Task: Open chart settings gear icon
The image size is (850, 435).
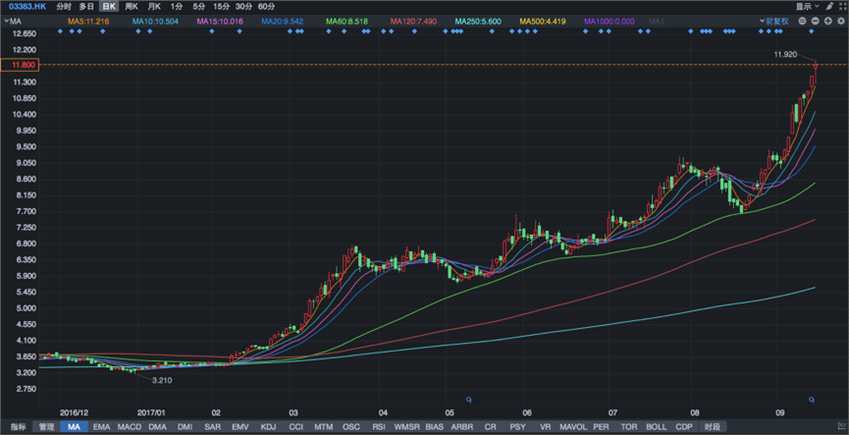Action: 841,21
